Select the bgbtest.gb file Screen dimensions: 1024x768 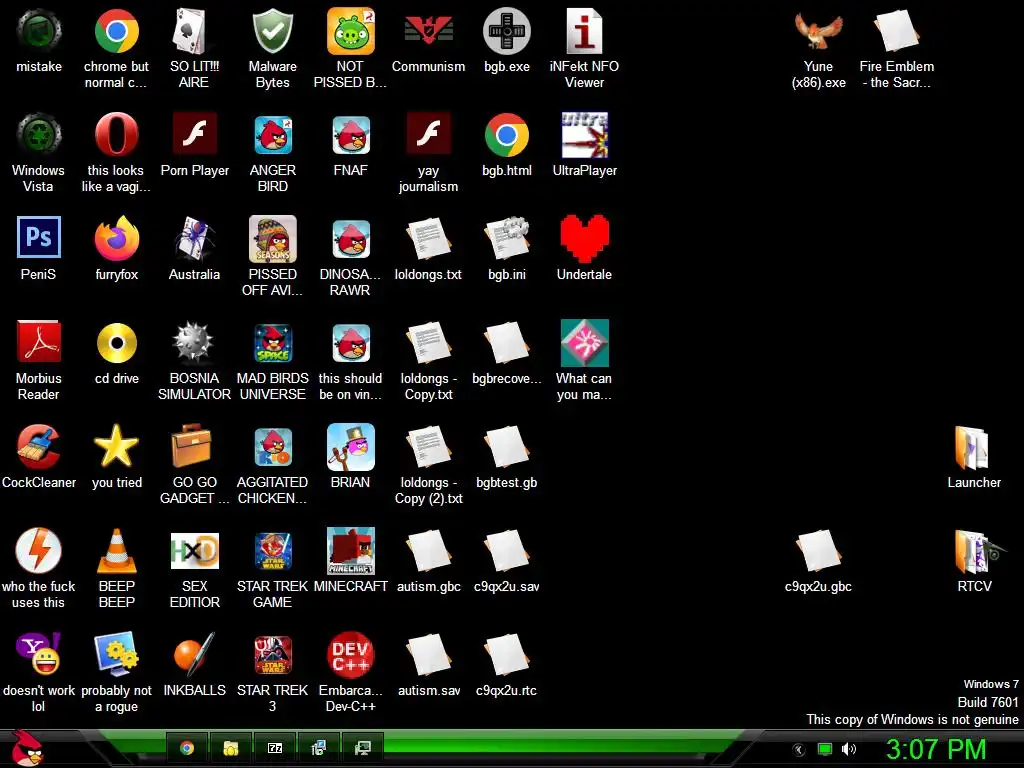[506, 447]
